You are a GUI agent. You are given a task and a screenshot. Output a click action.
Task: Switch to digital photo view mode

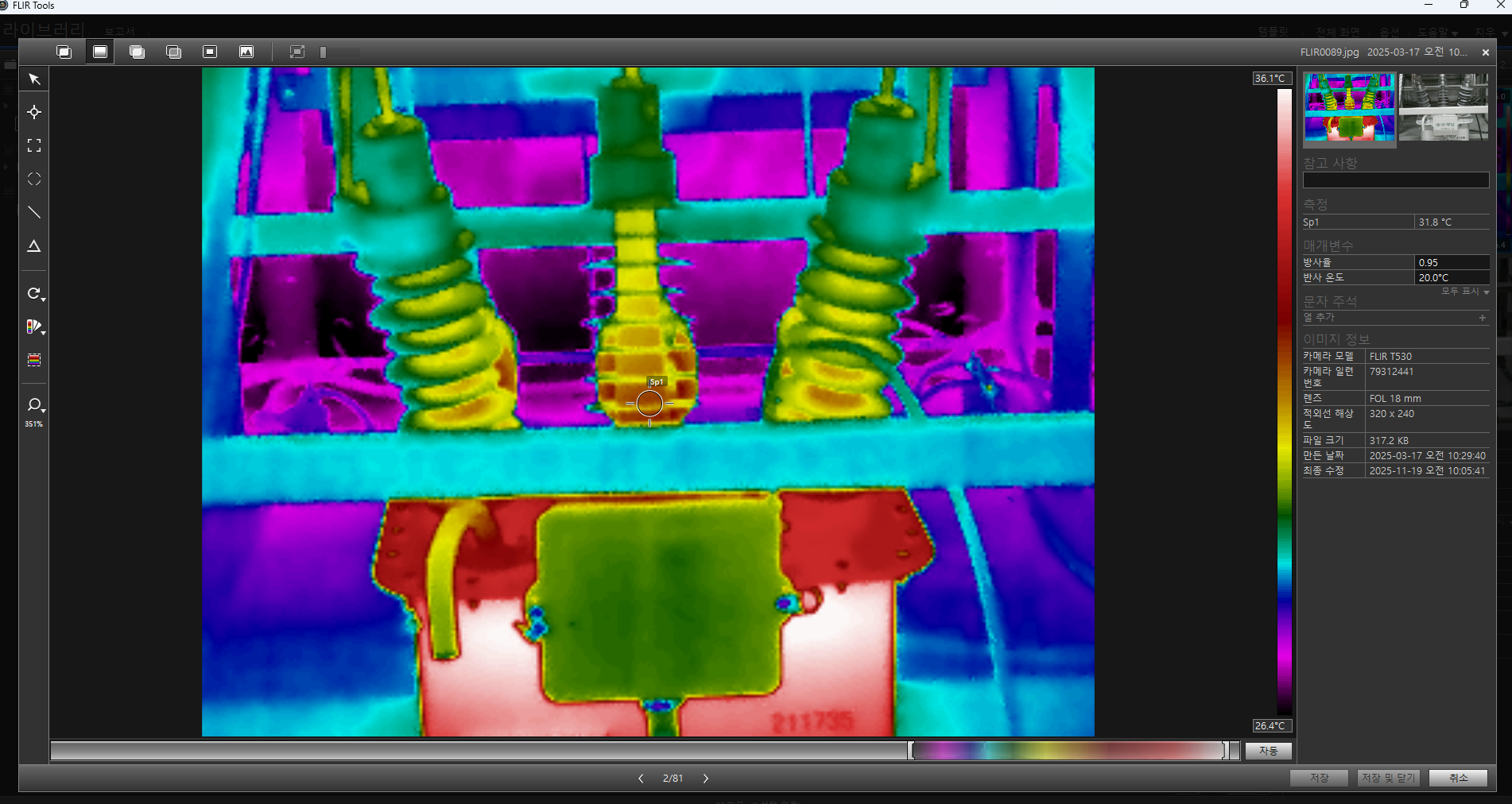[x=246, y=52]
